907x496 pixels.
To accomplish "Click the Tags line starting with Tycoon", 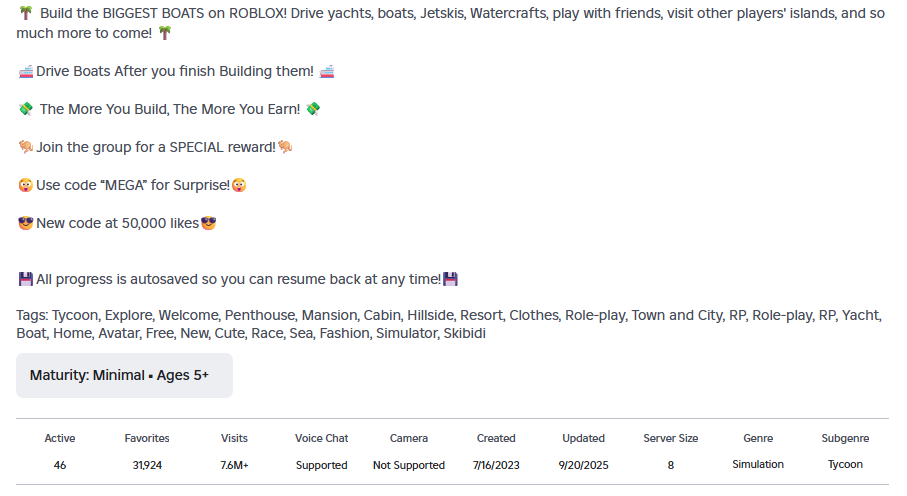I will pos(449,324).
